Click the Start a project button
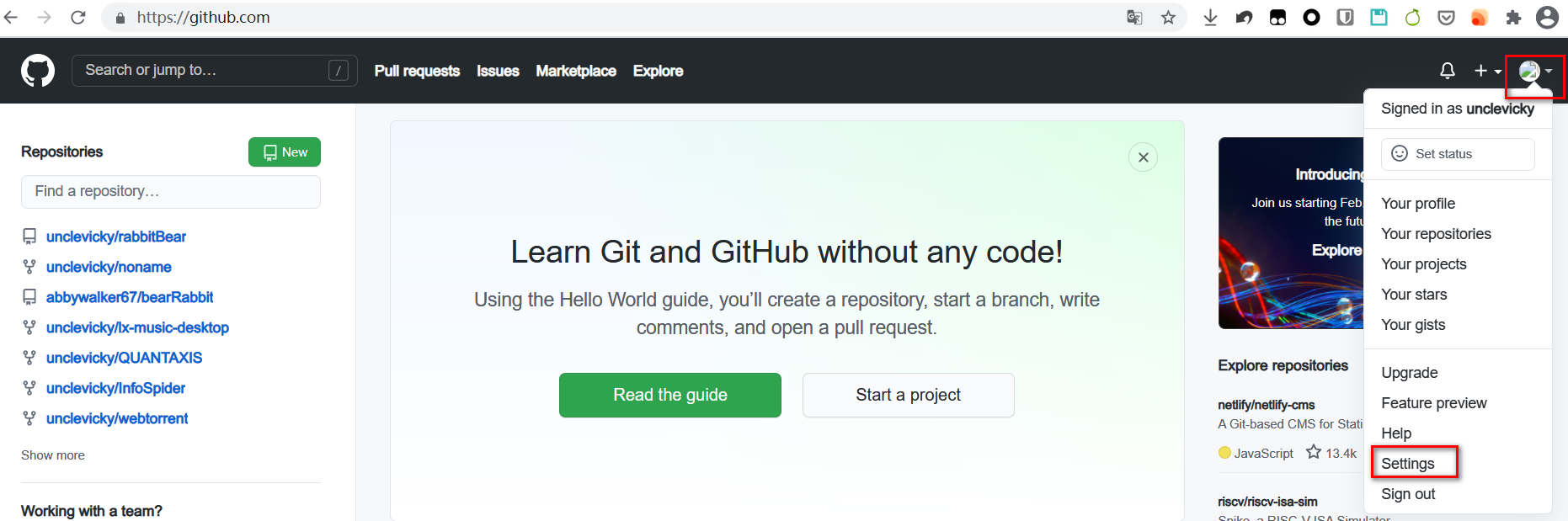 tap(909, 395)
